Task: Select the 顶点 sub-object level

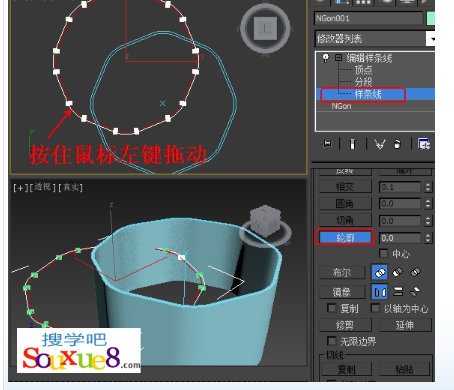Action: 363,70
